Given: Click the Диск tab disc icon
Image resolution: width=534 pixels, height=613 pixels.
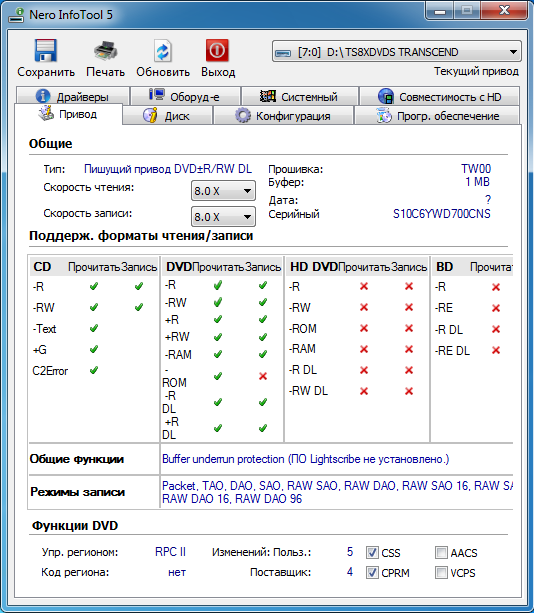Looking at the screenshot, I should (x=150, y=115).
